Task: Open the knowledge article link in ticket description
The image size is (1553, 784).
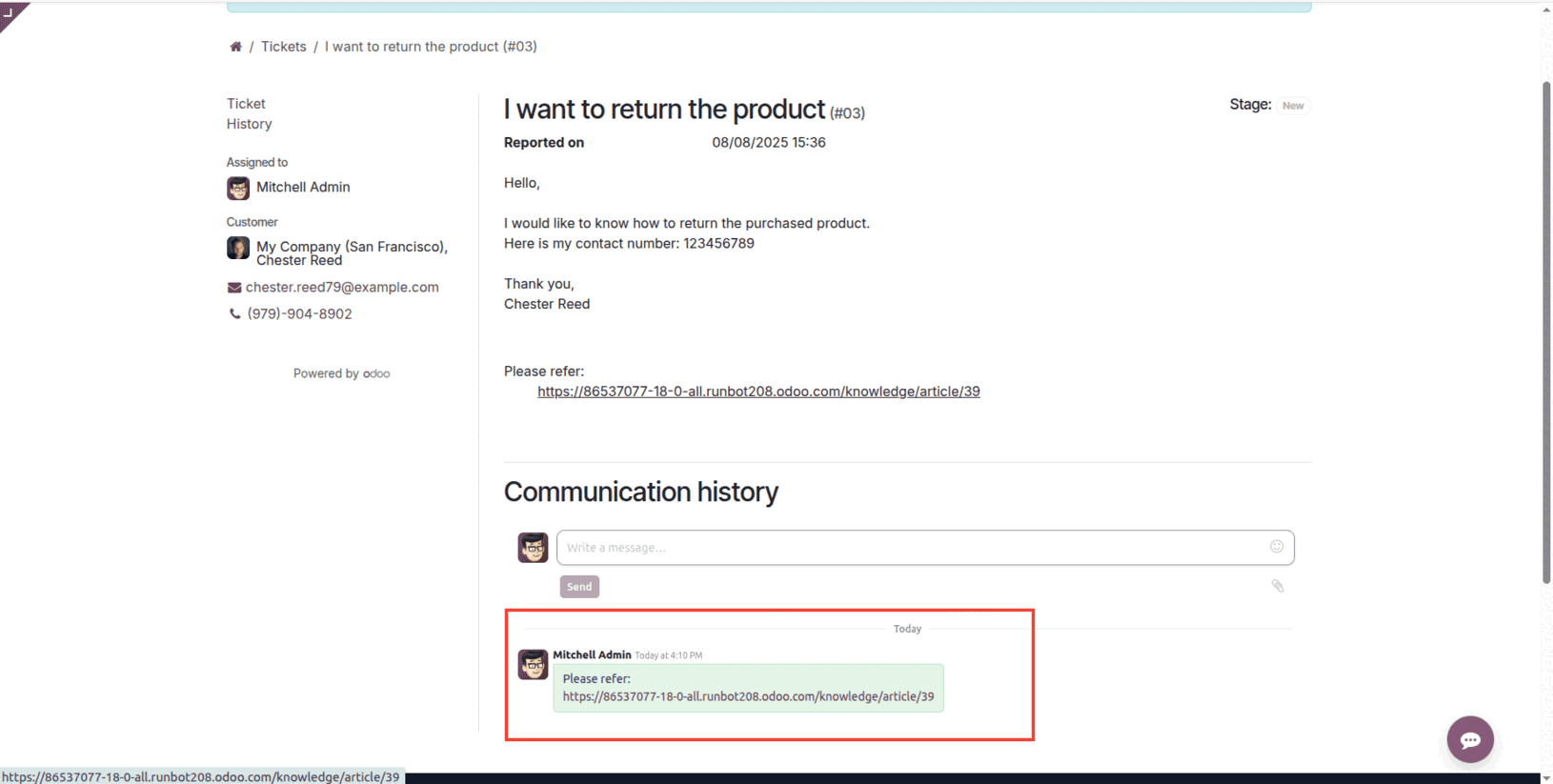Action: 758,392
